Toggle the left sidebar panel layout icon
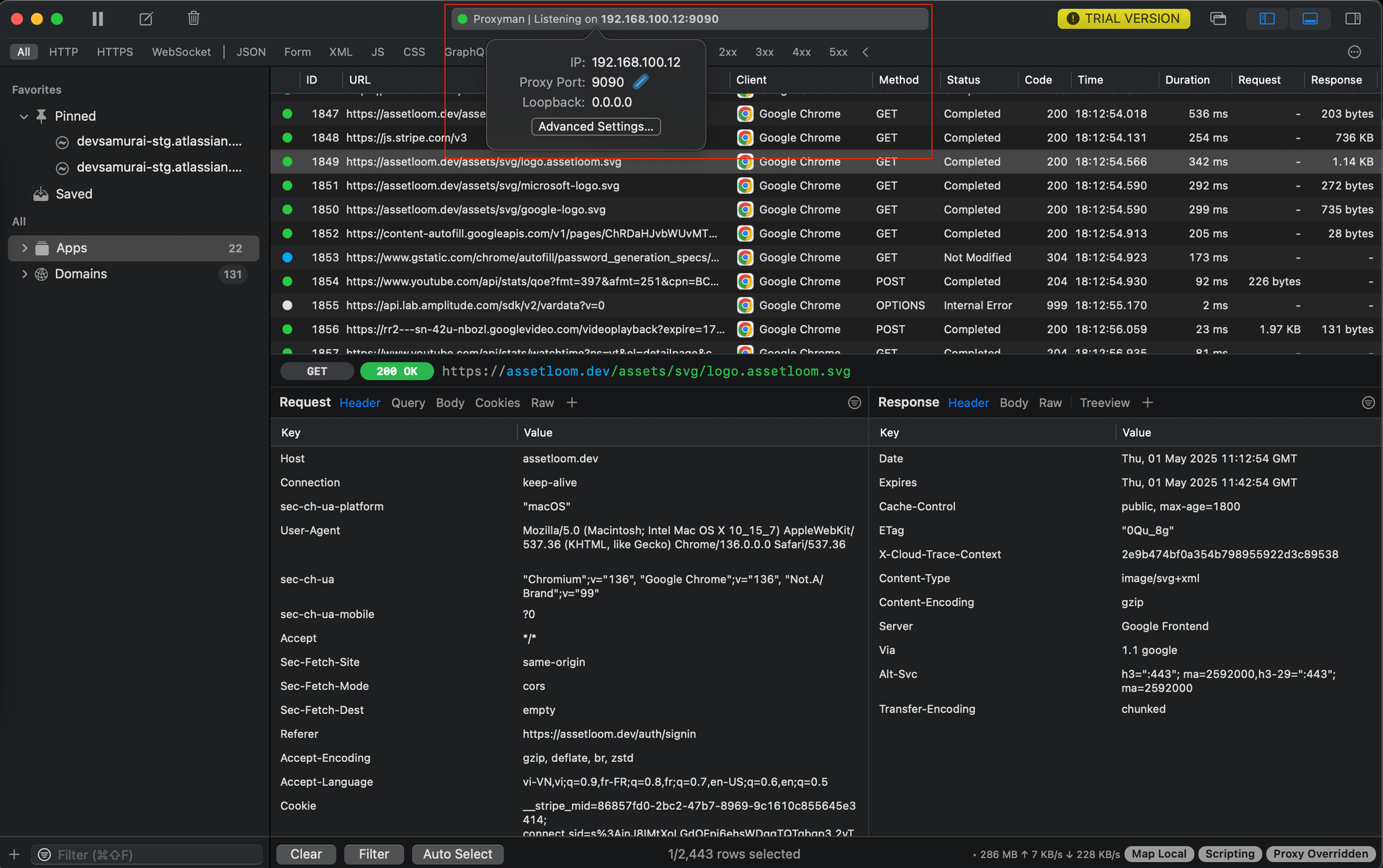The width and height of the screenshot is (1383, 868). tap(1267, 19)
